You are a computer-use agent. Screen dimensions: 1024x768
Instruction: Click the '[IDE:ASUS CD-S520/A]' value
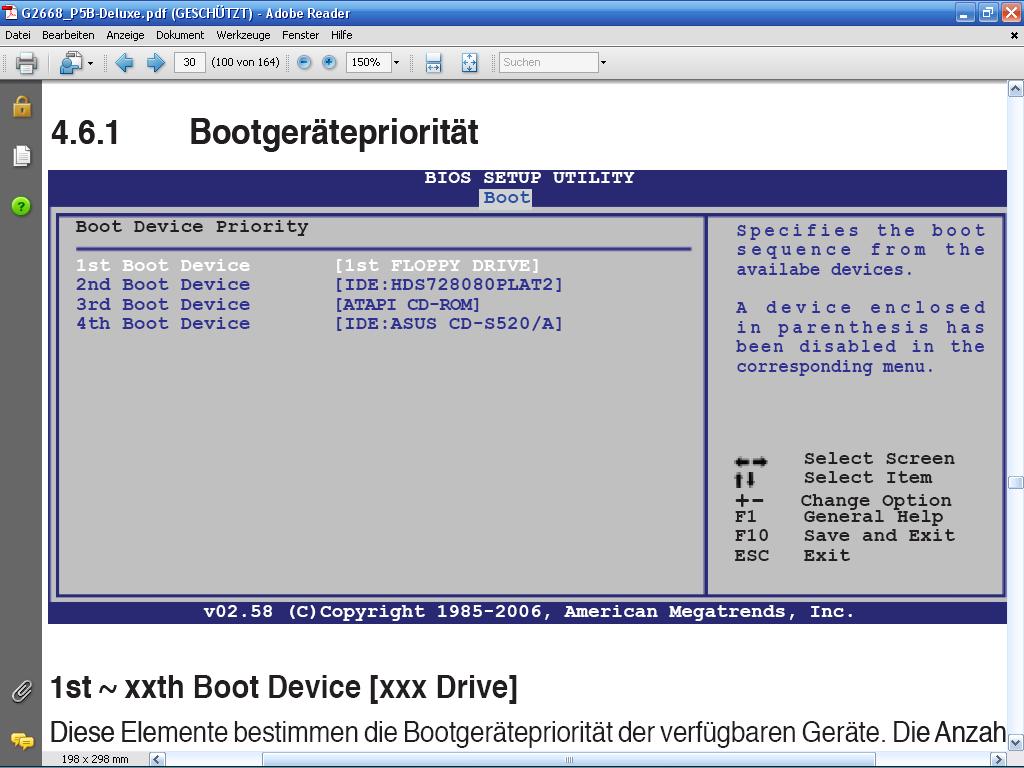click(448, 323)
